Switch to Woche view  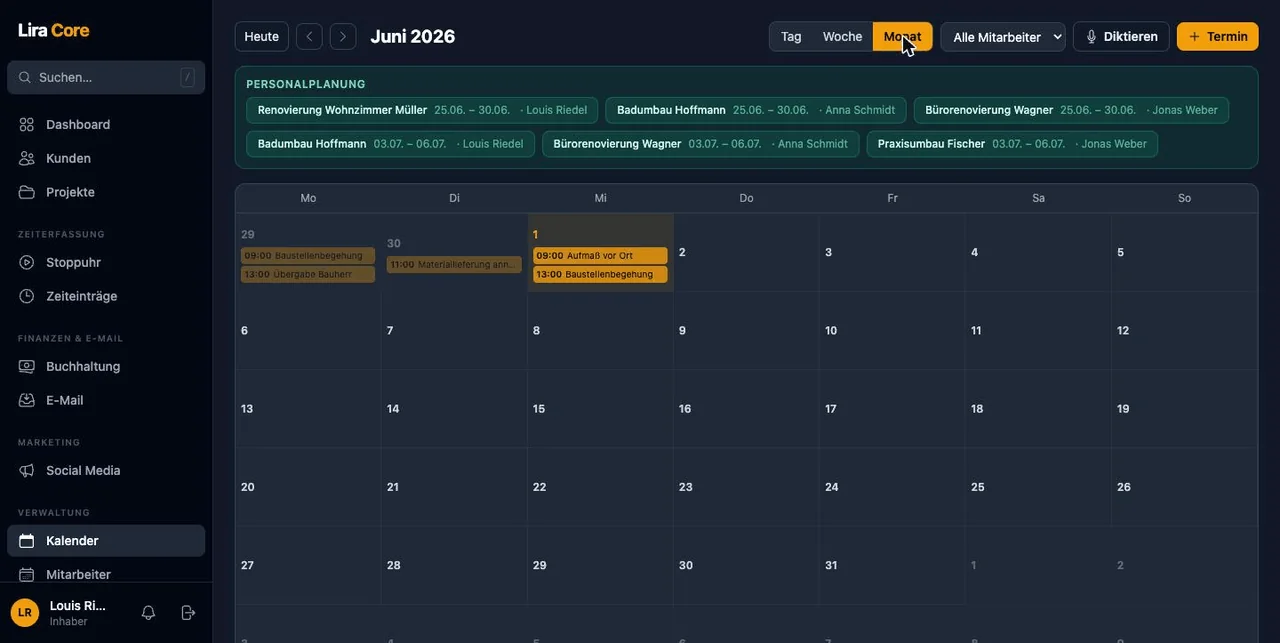(x=842, y=37)
